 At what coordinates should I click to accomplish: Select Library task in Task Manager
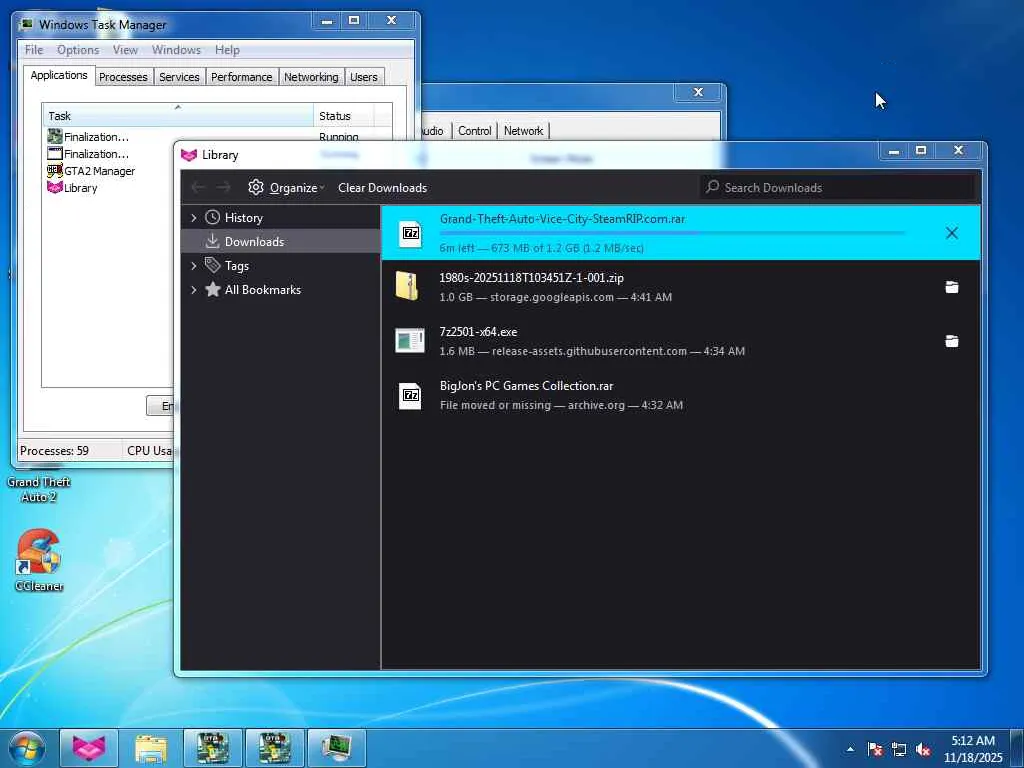(x=80, y=188)
